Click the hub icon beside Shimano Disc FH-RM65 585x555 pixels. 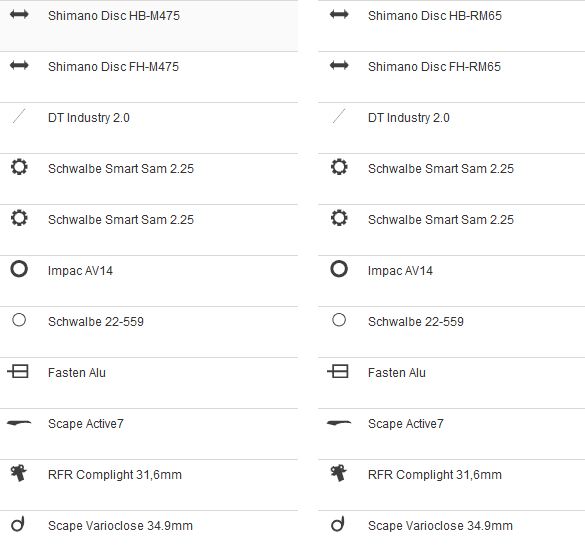point(339,66)
